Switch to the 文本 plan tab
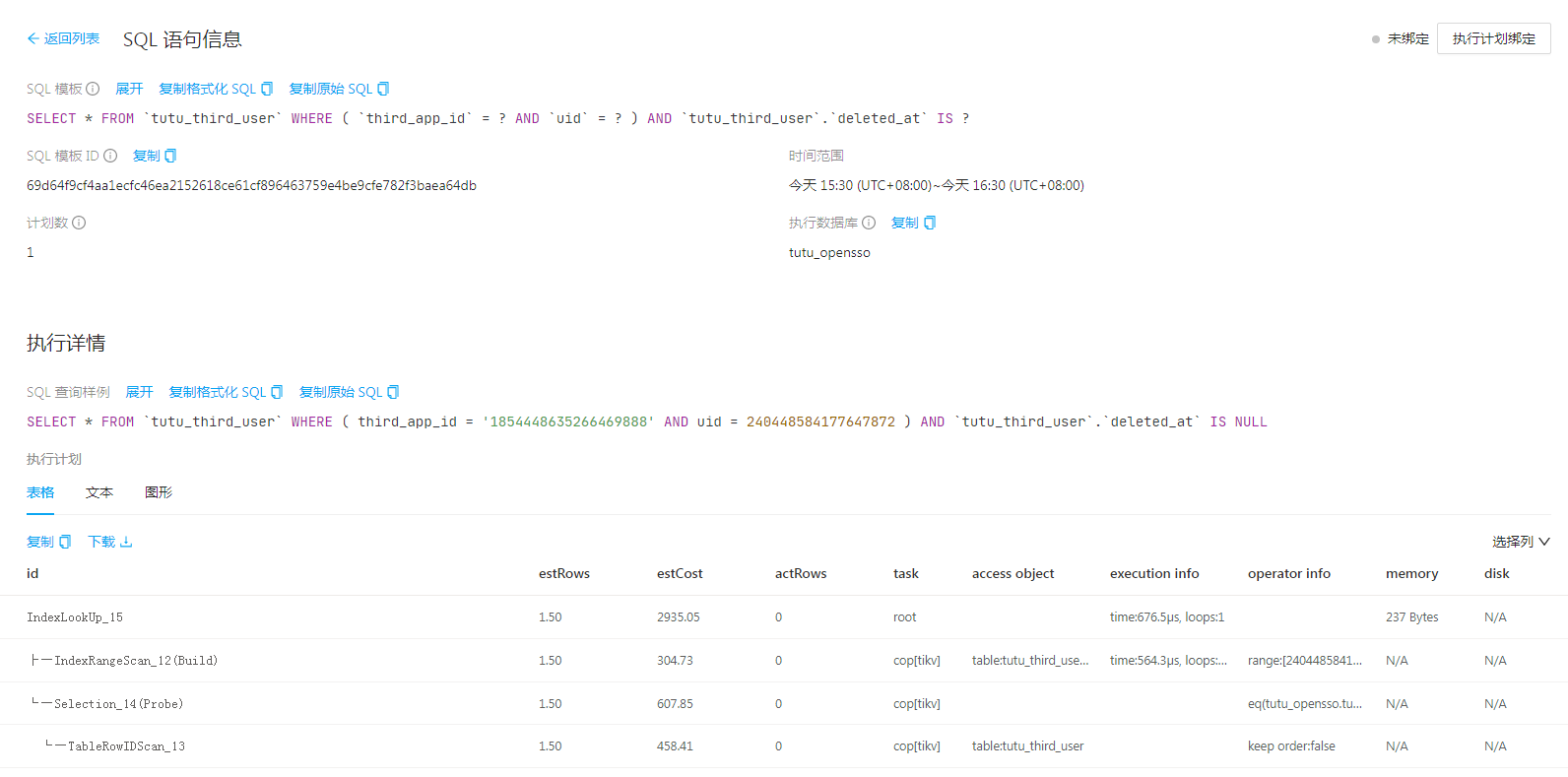 99,492
